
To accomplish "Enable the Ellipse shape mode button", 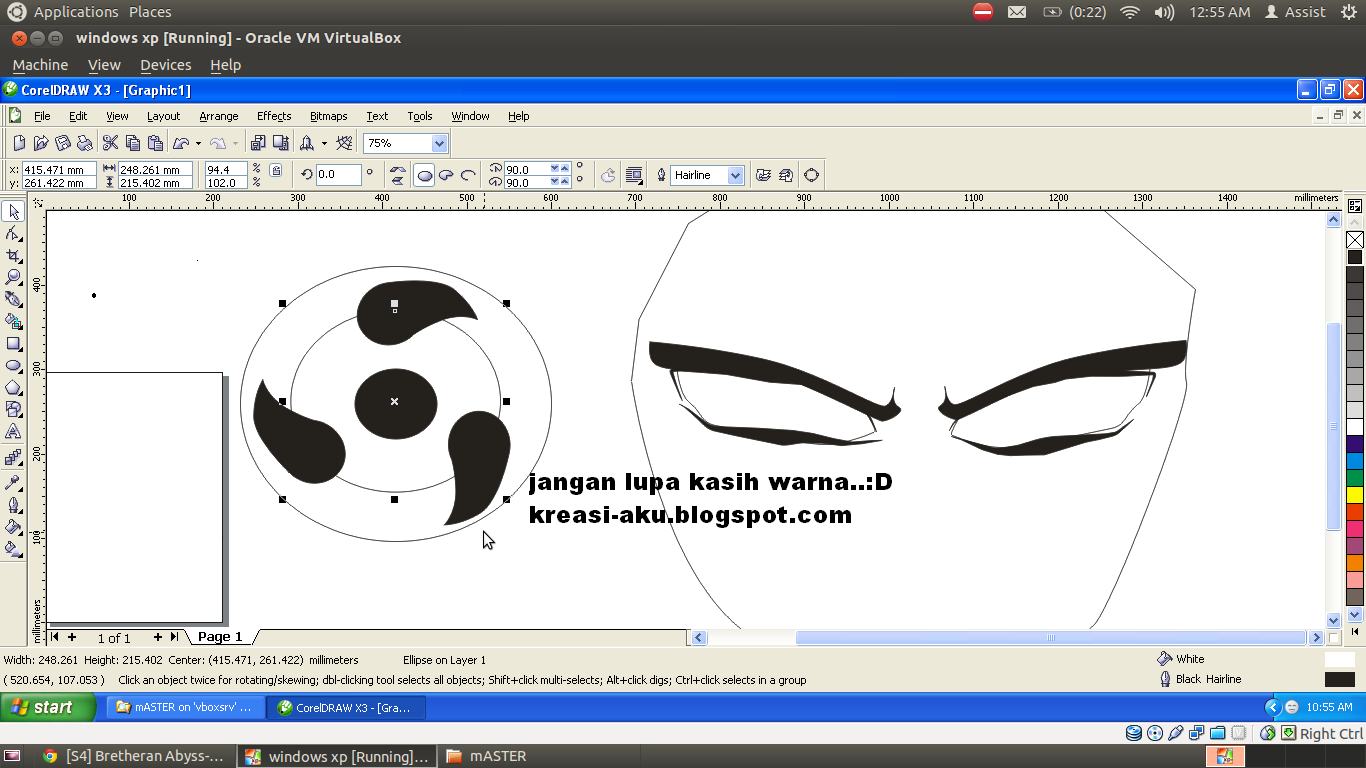I will (424, 175).
